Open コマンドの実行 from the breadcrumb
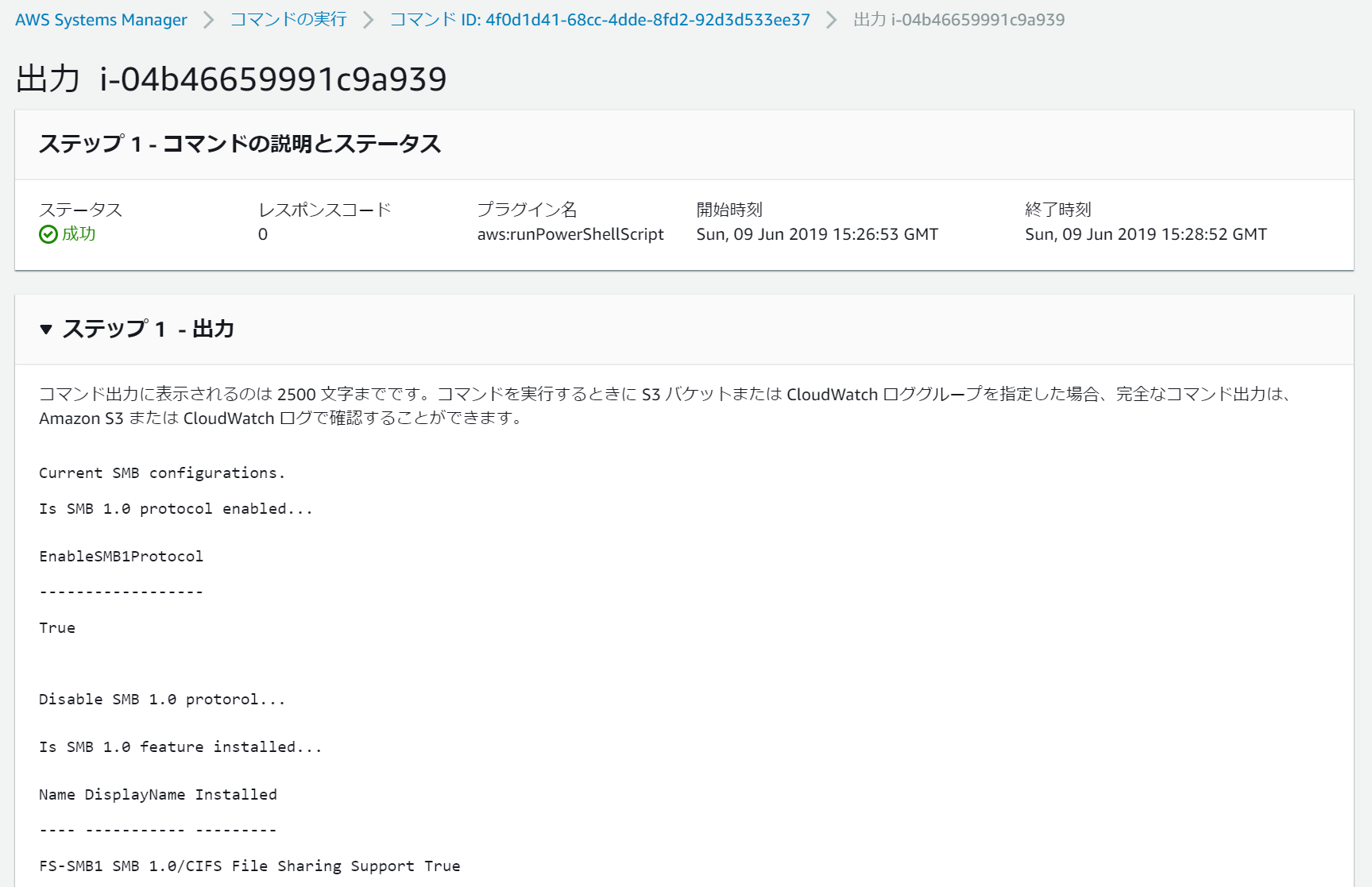Screen dimensions: 1372x887 [x=287, y=19]
